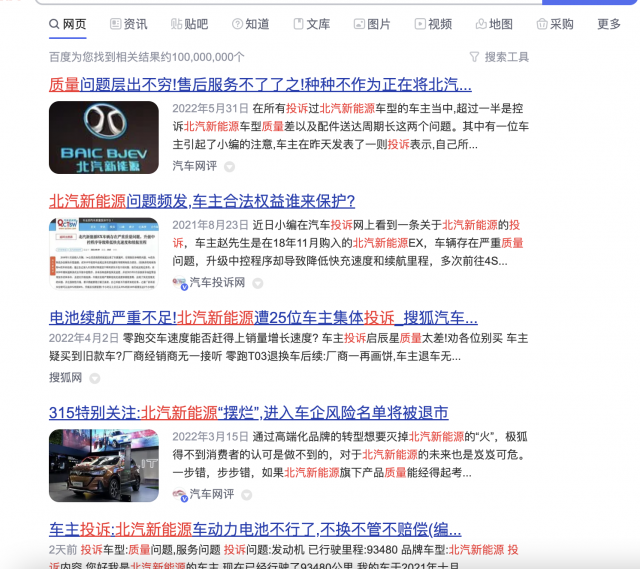This screenshot has width=640, height=569.
Task: Click the 知道 question mark icon
Action: [x=237, y=24]
